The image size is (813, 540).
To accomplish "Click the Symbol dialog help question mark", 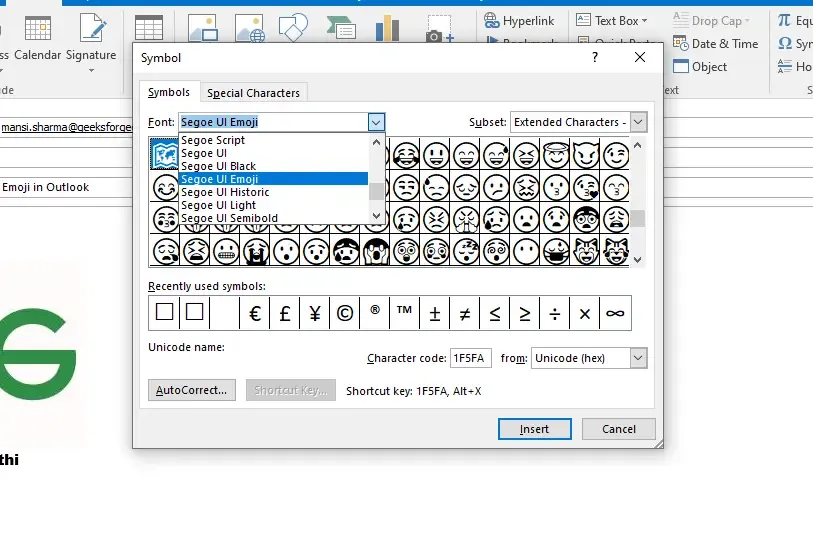I will pos(595,57).
